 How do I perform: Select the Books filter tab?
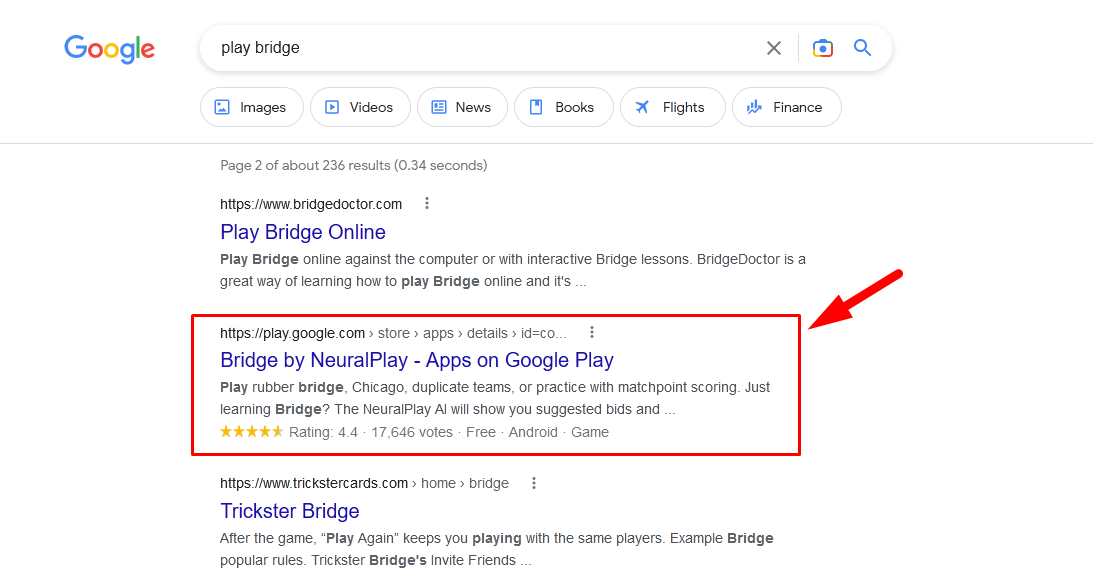(563, 107)
